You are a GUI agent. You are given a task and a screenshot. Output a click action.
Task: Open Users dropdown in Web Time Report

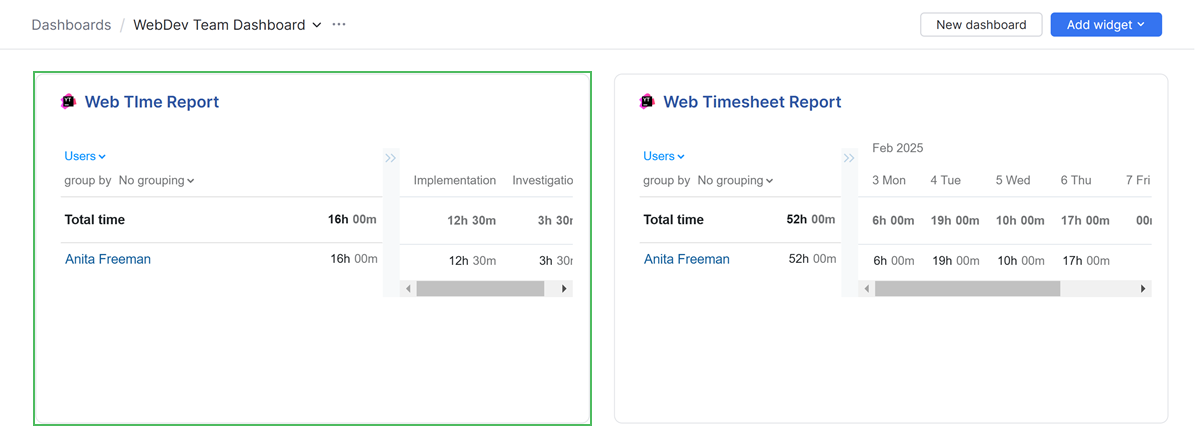click(x=85, y=156)
